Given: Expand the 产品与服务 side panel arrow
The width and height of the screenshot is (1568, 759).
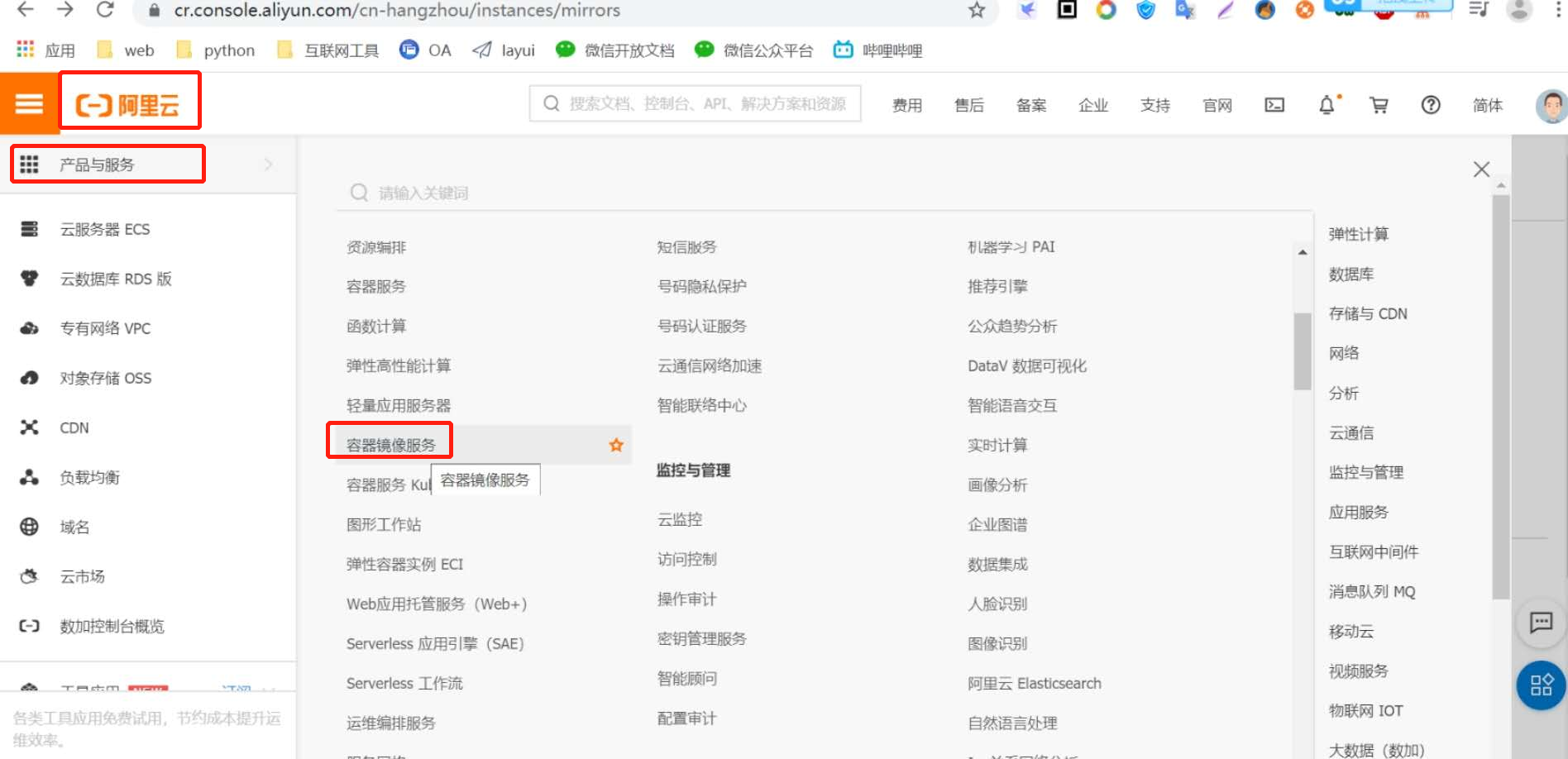Looking at the screenshot, I should click(267, 165).
